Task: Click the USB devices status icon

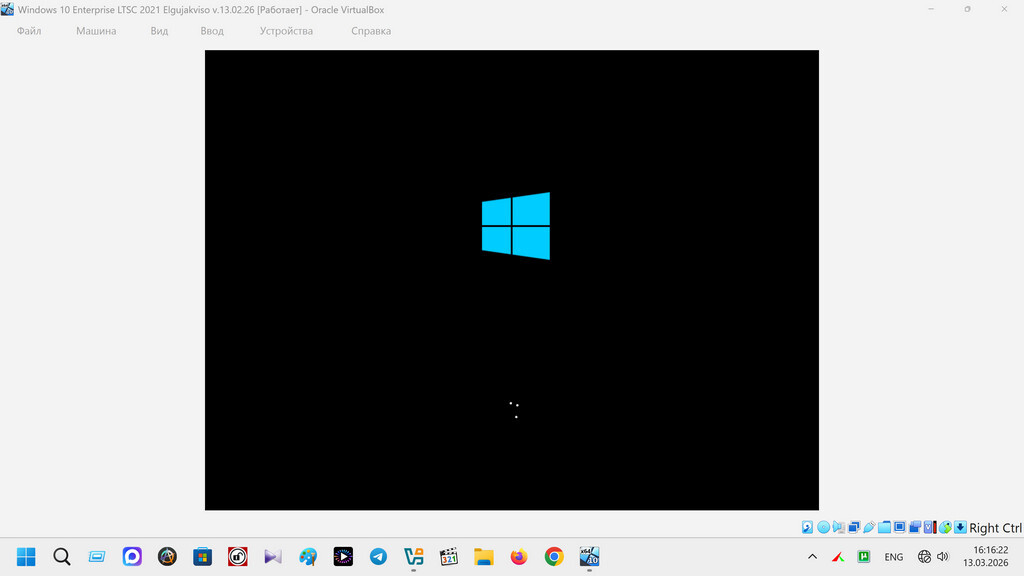Action: click(x=869, y=527)
